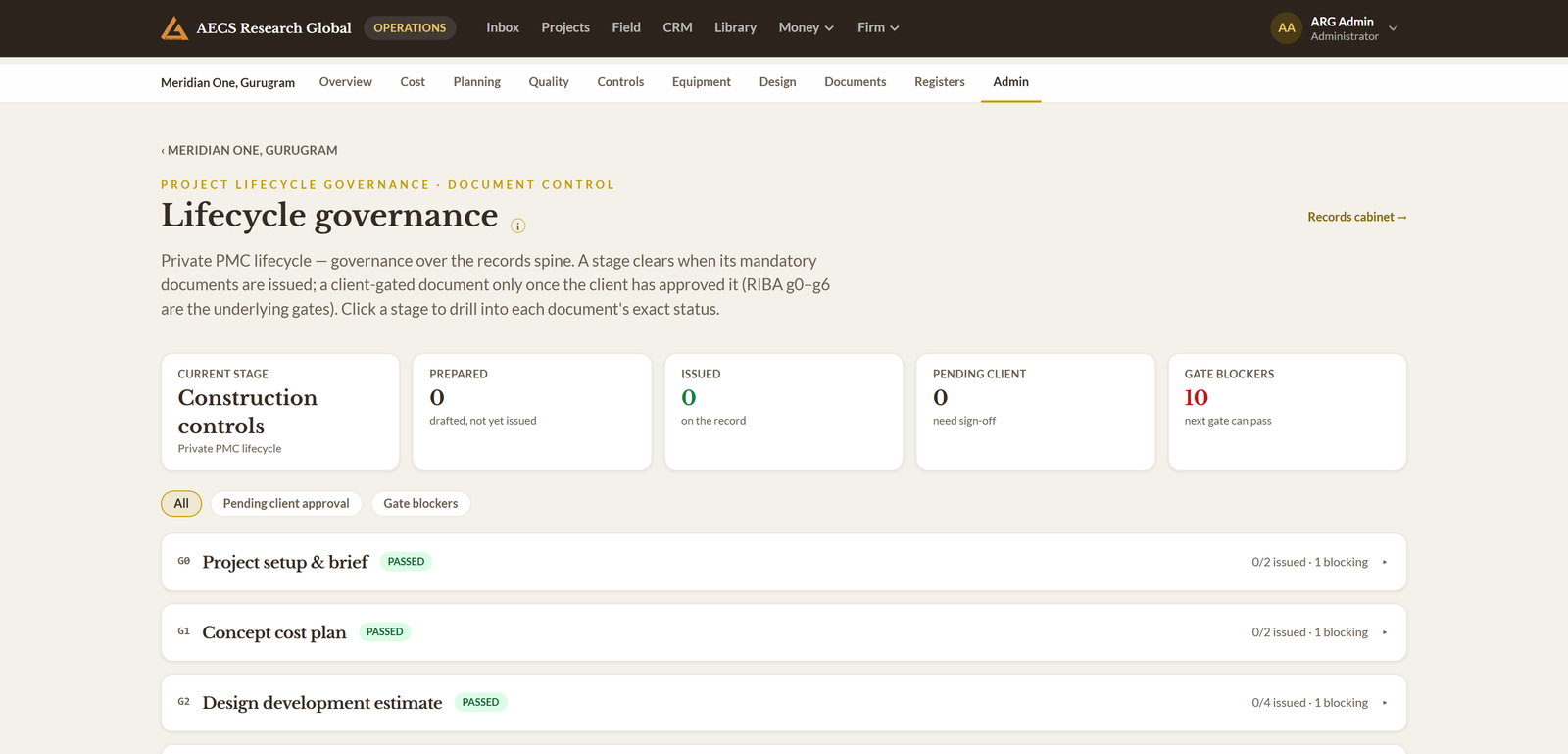Filter by Pending client approval
Viewport: 1568px width, 754px height.
click(x=286, y=503)
